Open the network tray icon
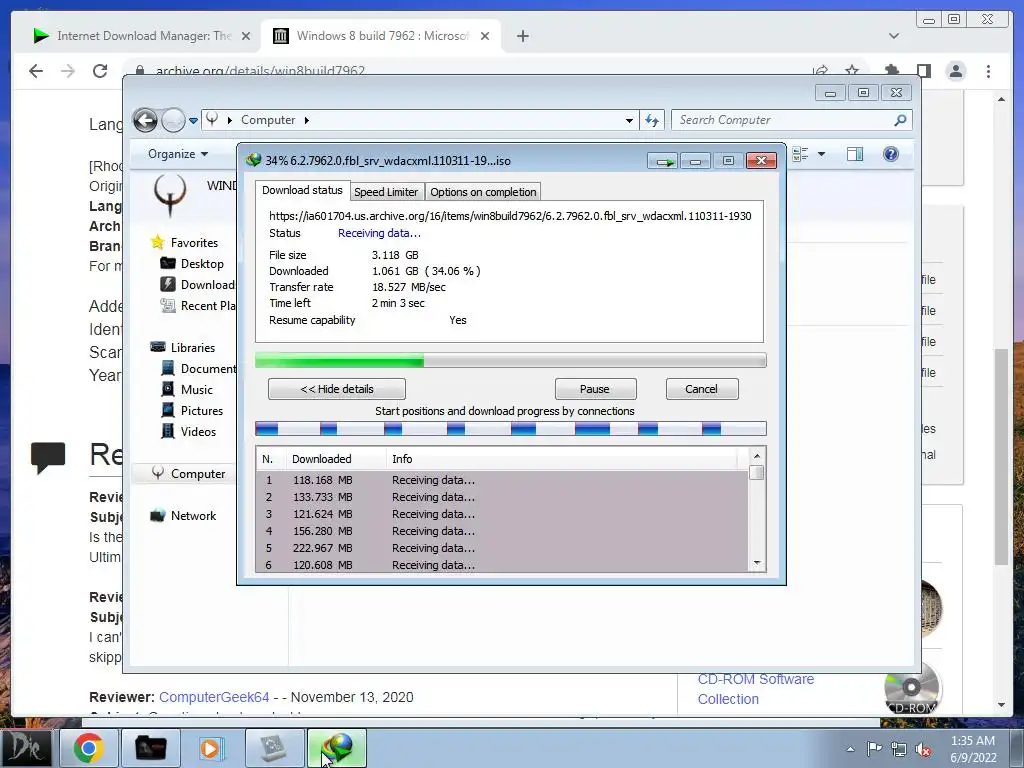The width and height of the screenshot is (1024, 768). 899,749
